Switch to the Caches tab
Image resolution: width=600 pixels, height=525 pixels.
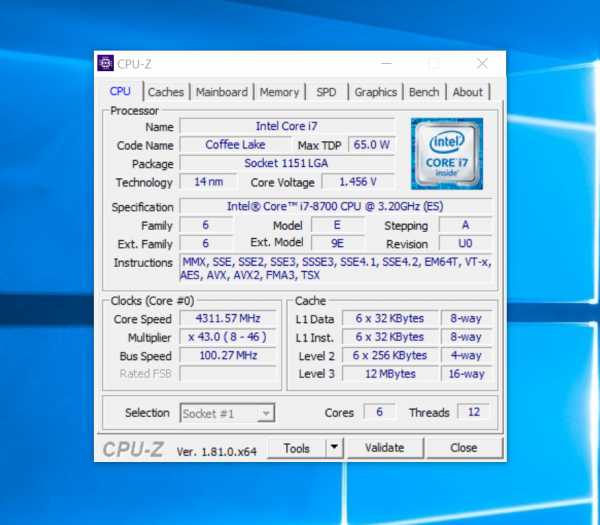pyautogui.click(x=166, y=92)
